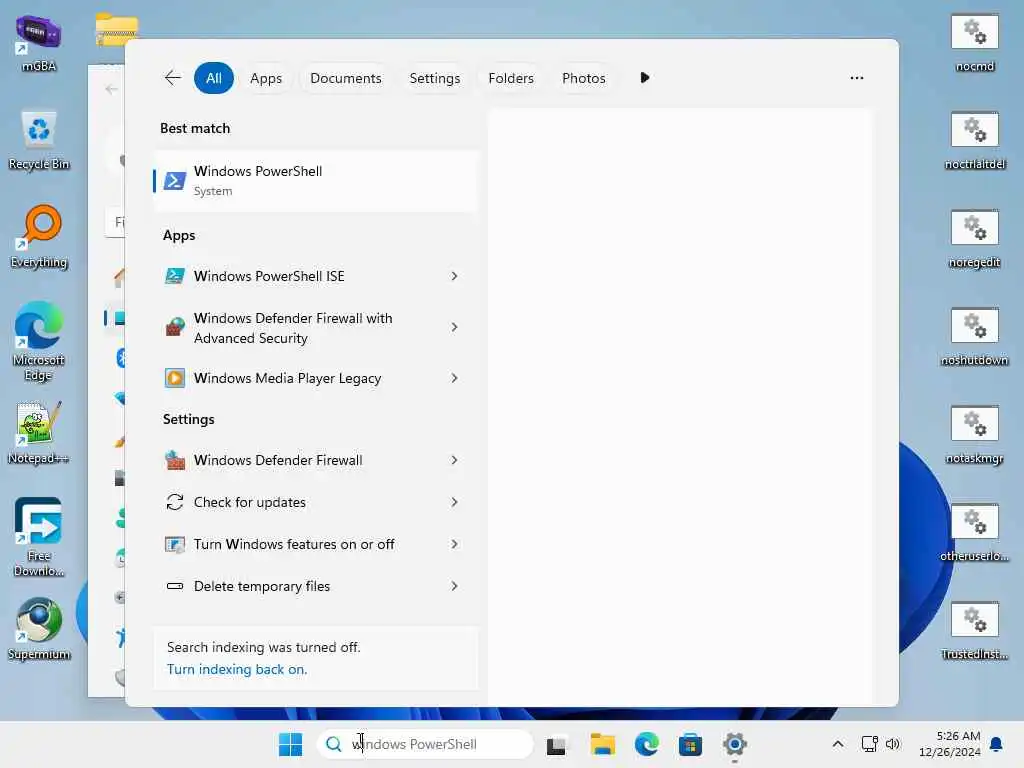Expand the Windows Defender Firewall setting chevron
Screen dimensions: 1024x768
tap(455, 460)
